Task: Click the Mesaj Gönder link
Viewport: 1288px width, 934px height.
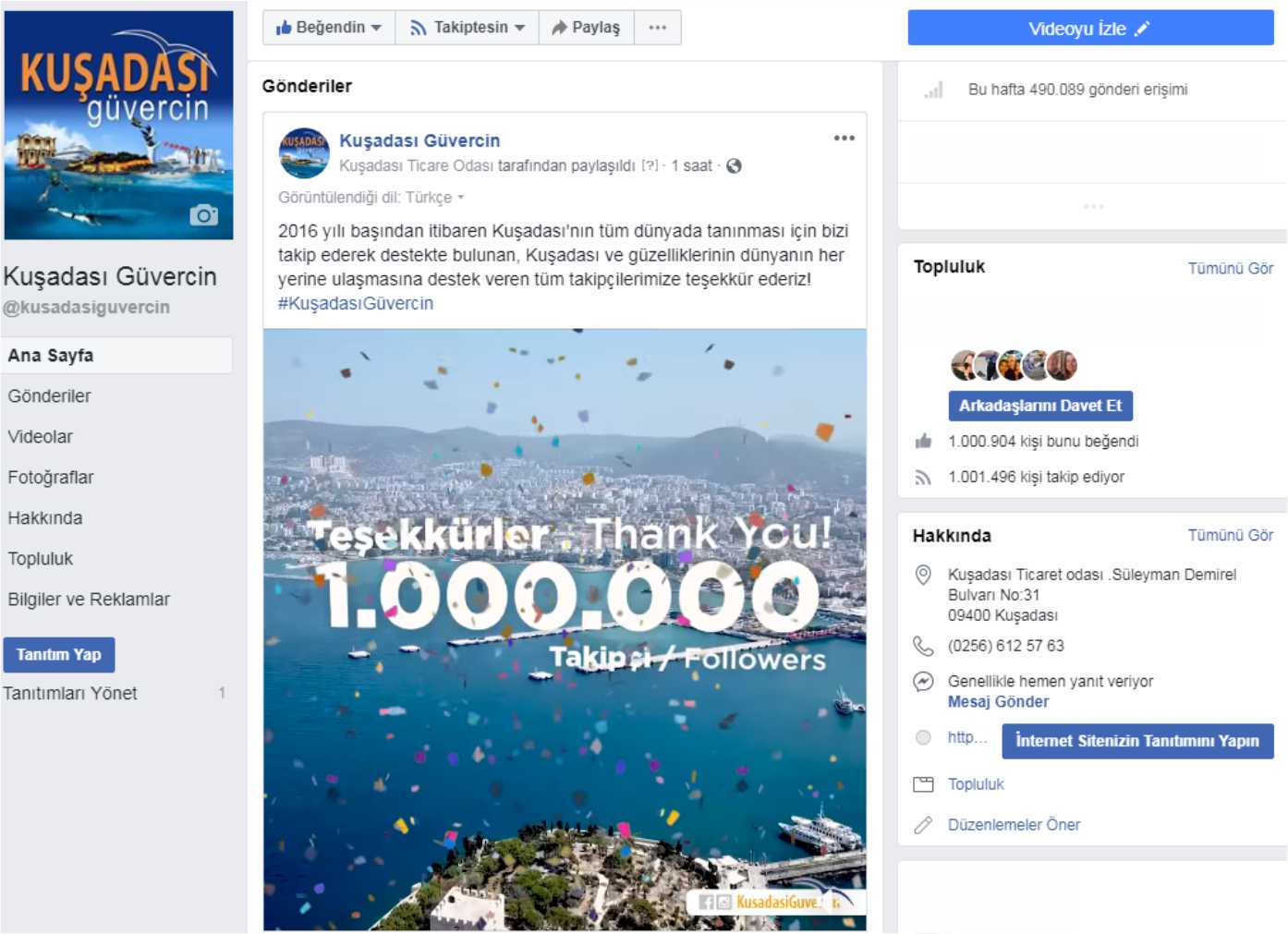Action: click(998, 702)
